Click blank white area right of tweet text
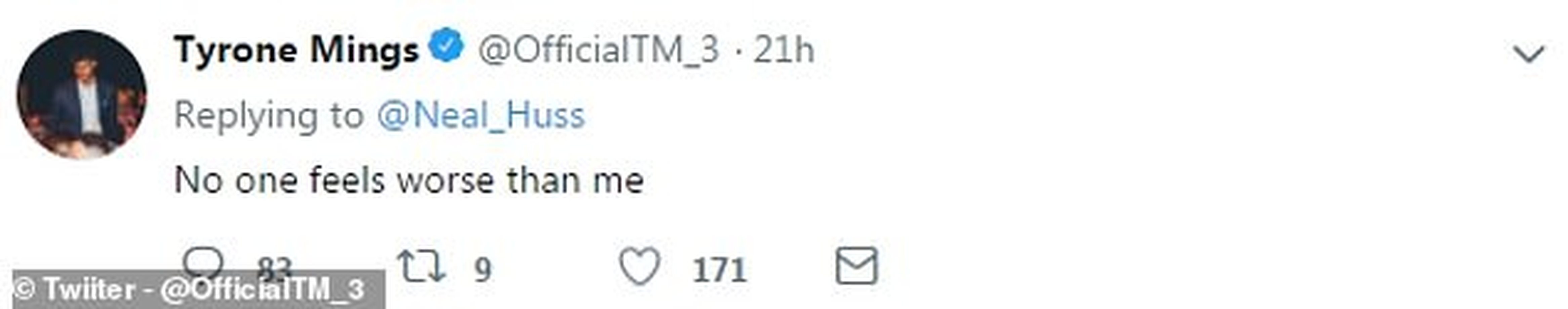1568x309 pixels. (x=1096, y=181)
